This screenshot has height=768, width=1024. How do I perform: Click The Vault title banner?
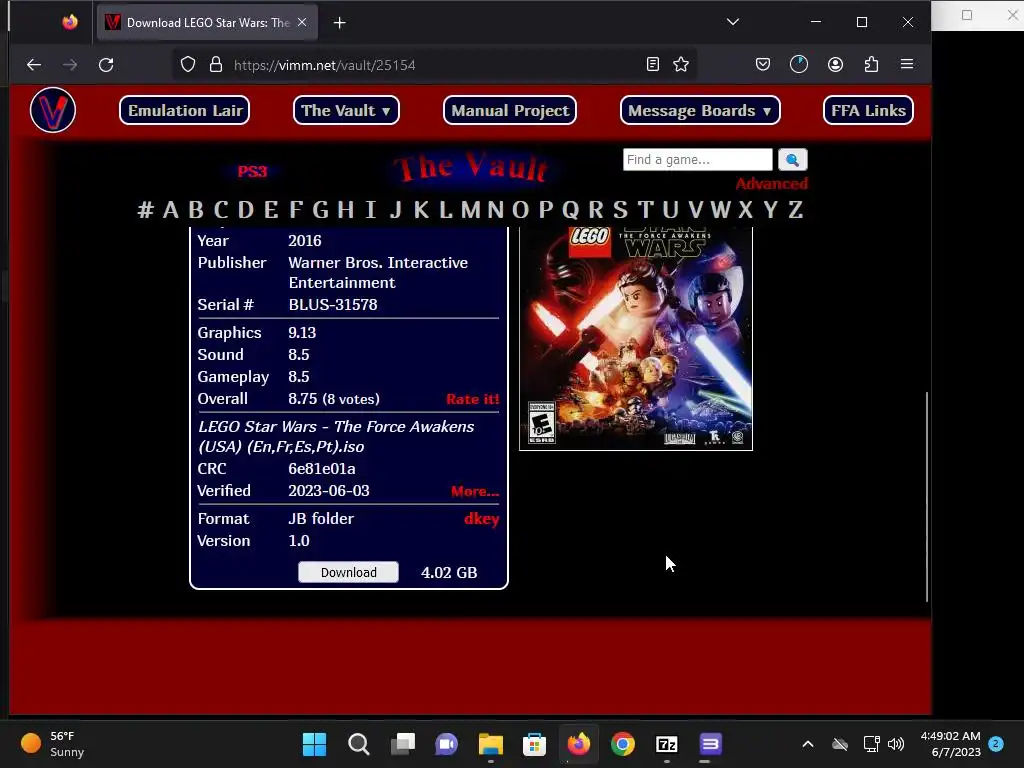[470, 167]
